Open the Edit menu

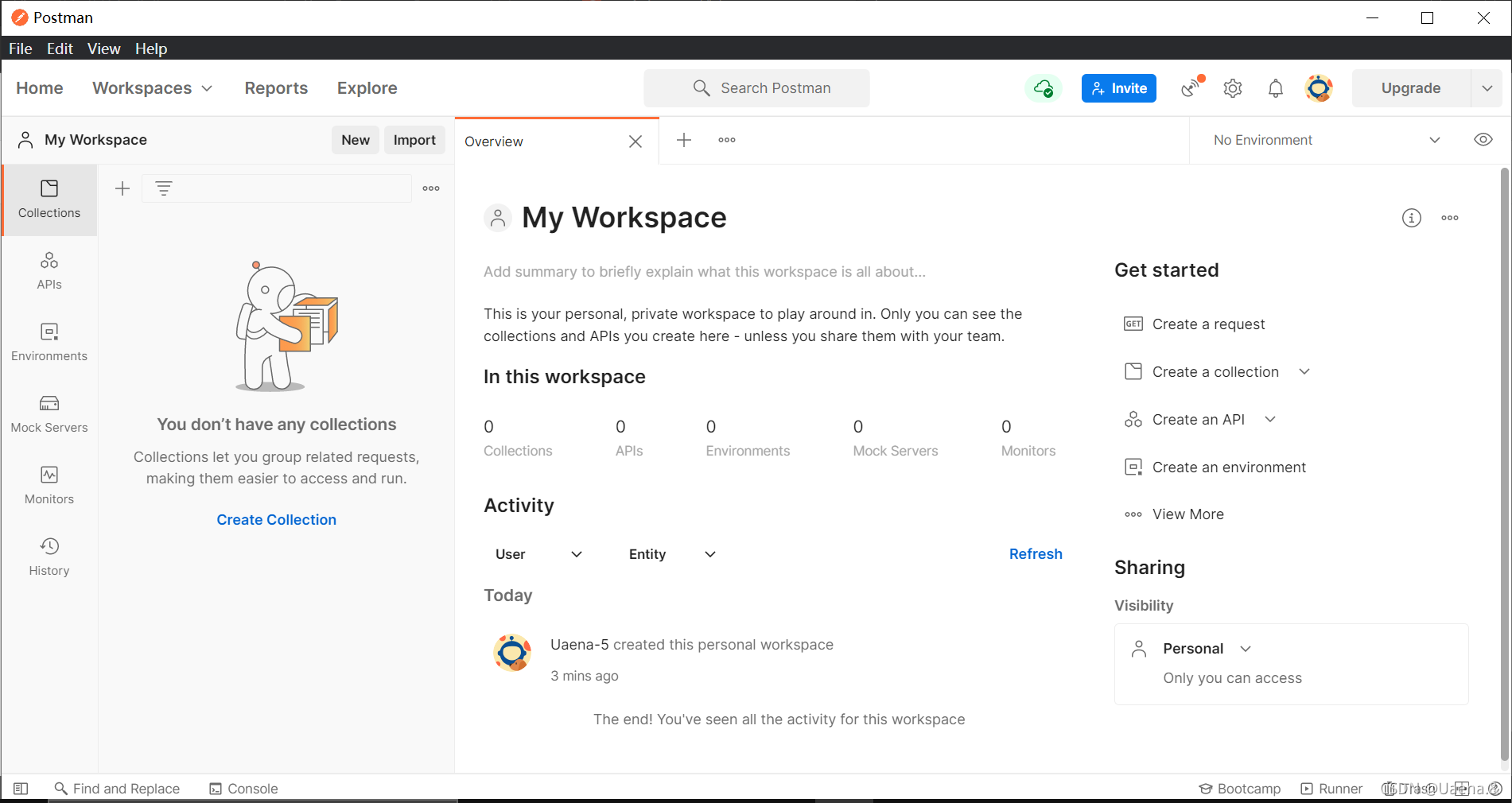pyautogui.click(x=60, y=48)
